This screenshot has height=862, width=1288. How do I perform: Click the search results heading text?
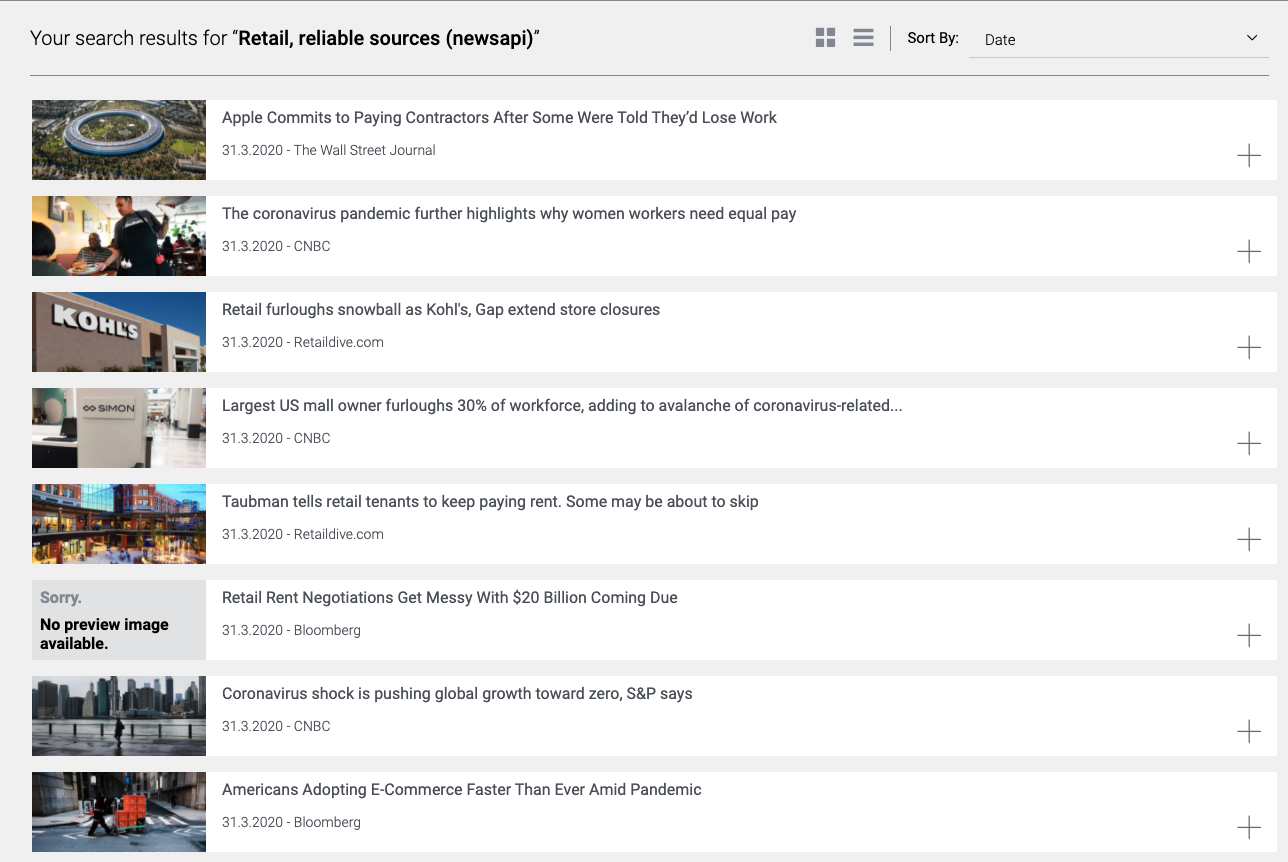285,39
